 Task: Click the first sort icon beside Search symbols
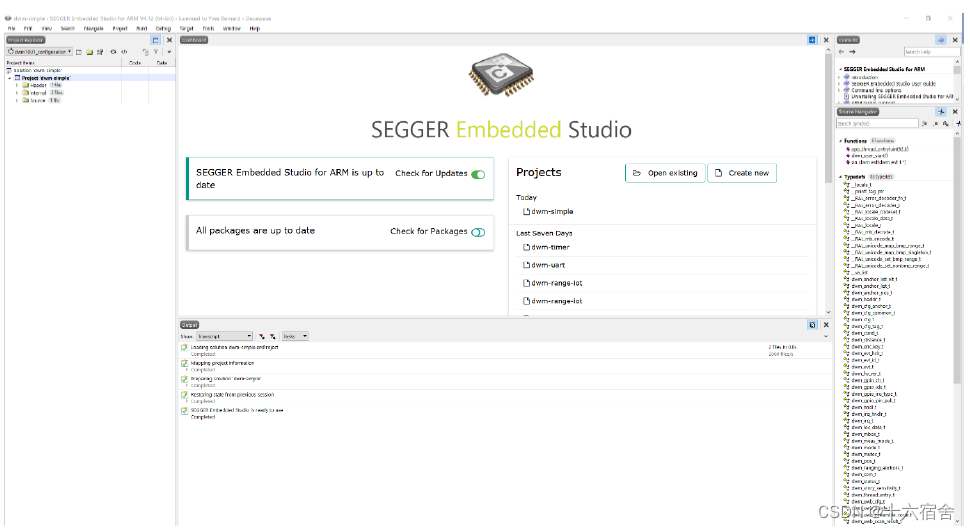click(925, 124)
